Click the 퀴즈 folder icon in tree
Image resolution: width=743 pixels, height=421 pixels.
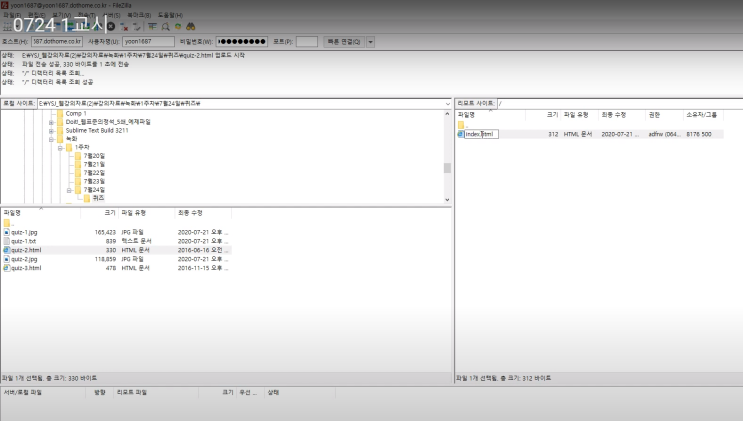tap(87, 198)
